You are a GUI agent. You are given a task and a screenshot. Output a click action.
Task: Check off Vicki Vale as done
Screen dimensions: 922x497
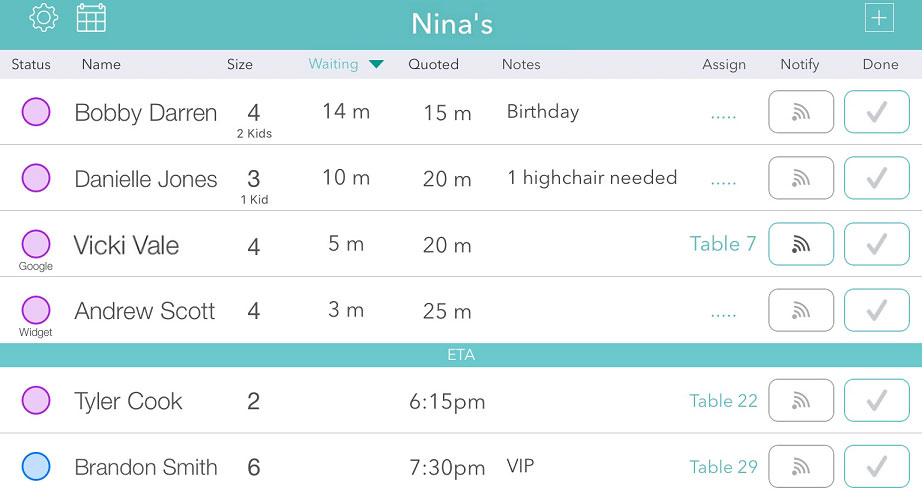pyautogui.click(x=877, y=244)
